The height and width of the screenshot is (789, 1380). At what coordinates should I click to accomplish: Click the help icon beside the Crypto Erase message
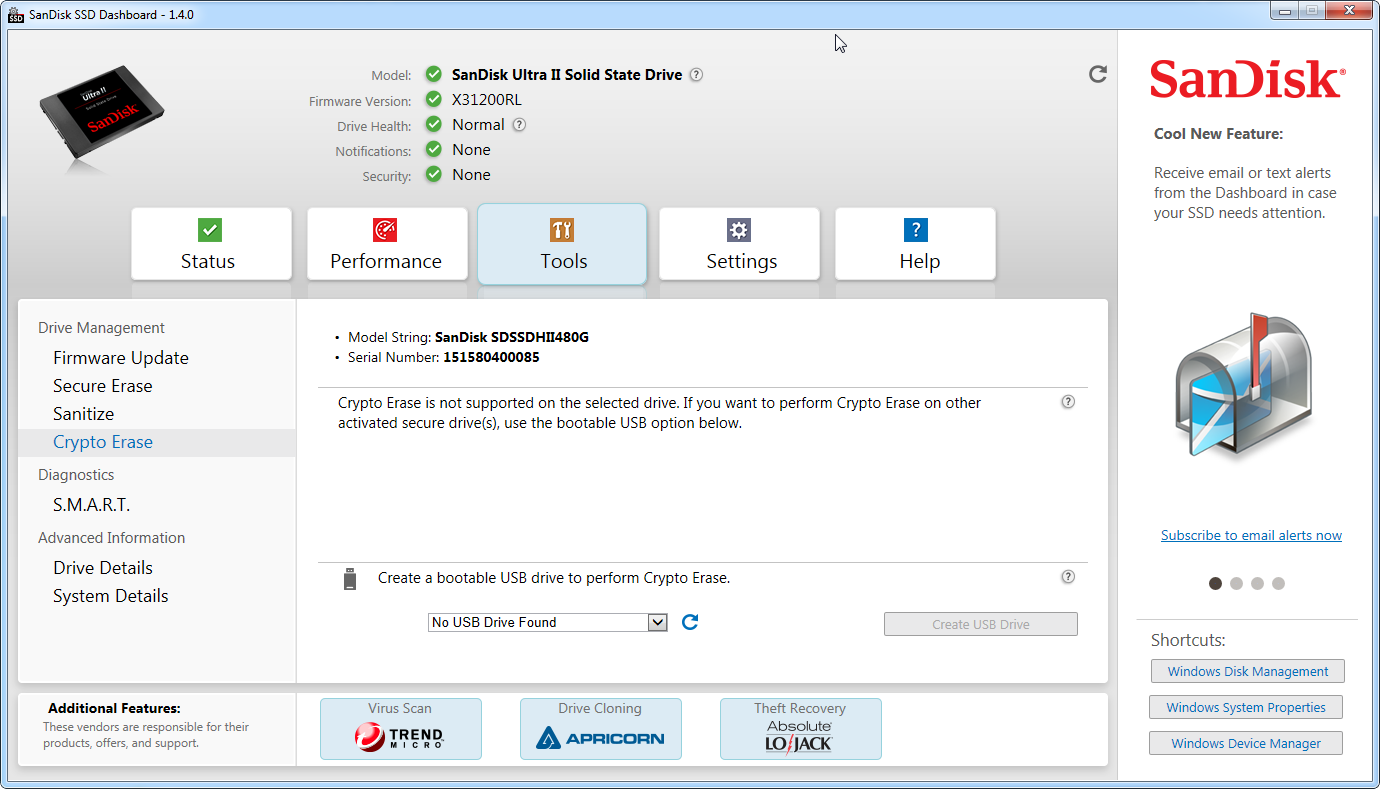pos(1068,402)
